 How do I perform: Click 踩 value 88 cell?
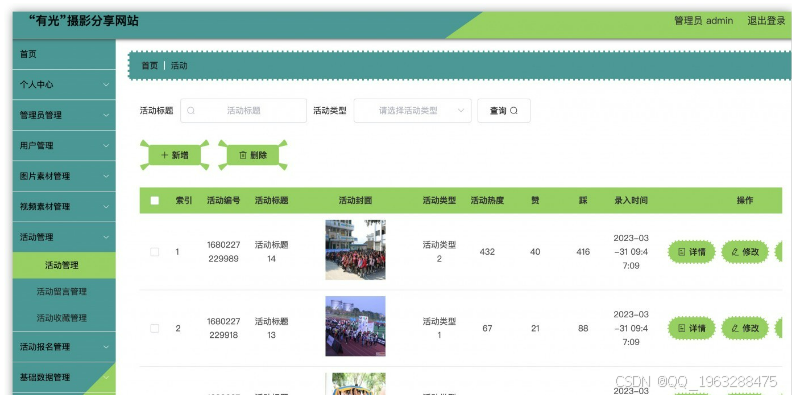coord(583,328)
